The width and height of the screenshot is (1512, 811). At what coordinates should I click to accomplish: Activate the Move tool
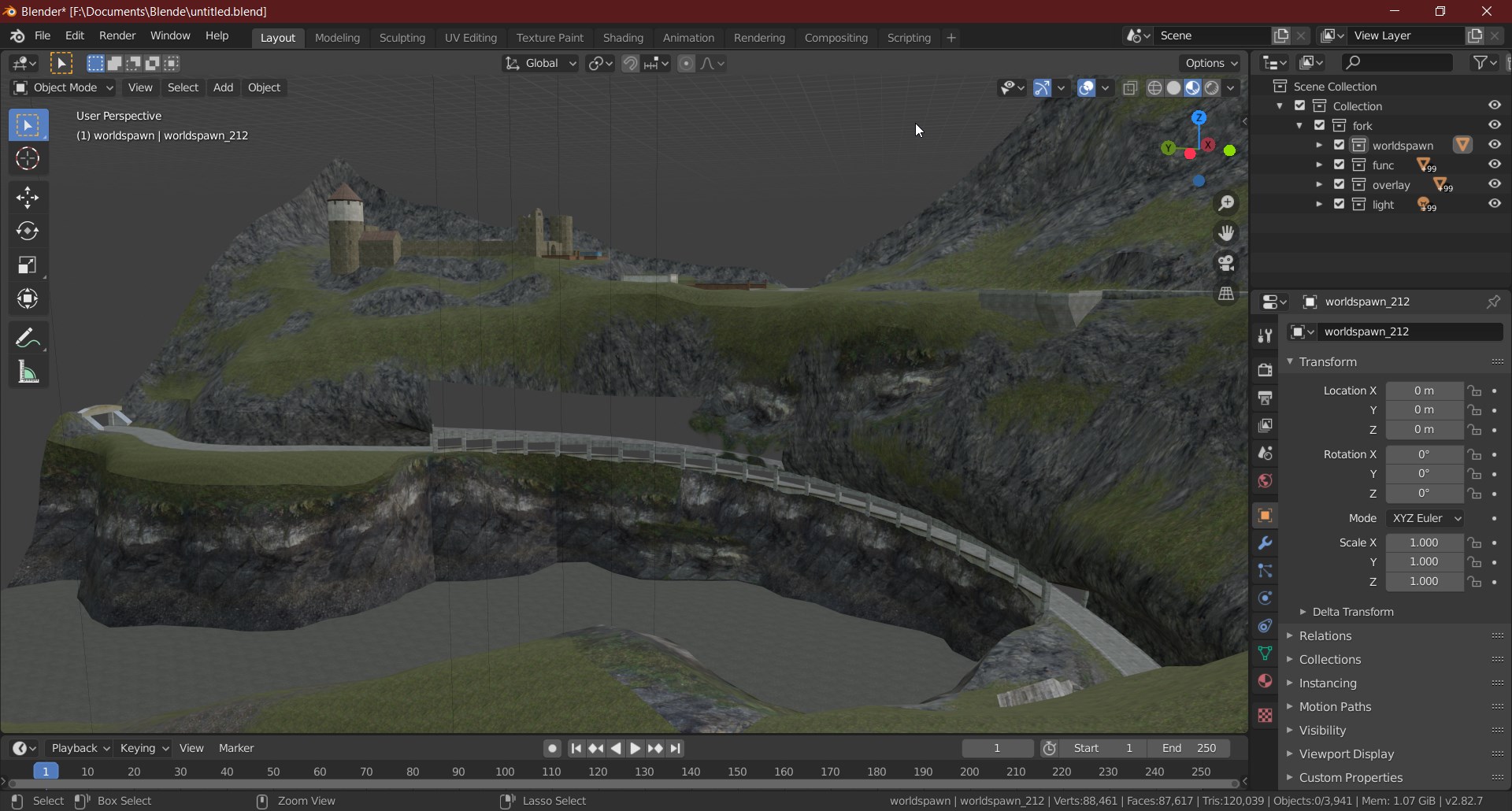click(28, 198)
